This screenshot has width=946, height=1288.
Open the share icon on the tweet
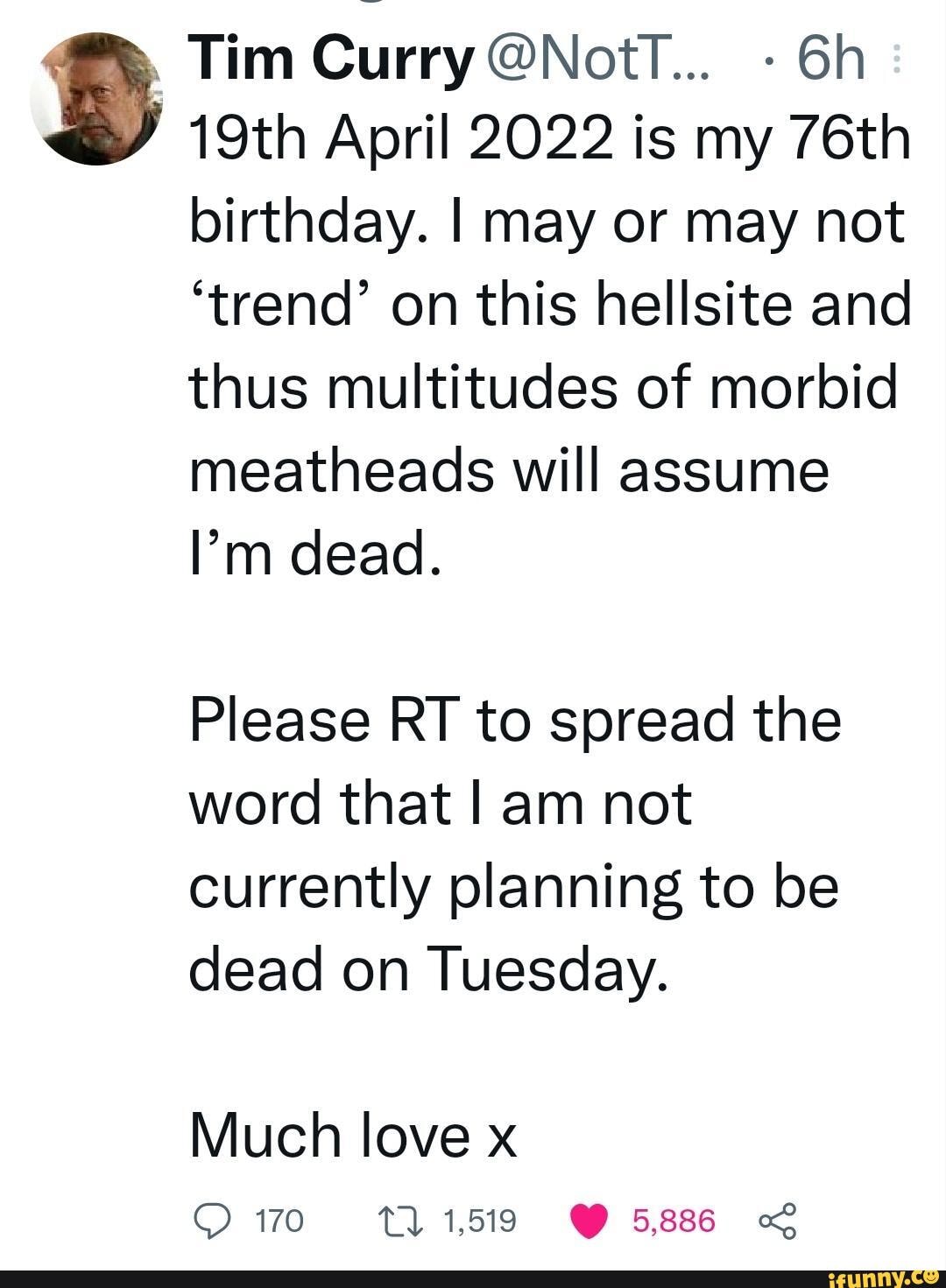[x=775, y=1220]
